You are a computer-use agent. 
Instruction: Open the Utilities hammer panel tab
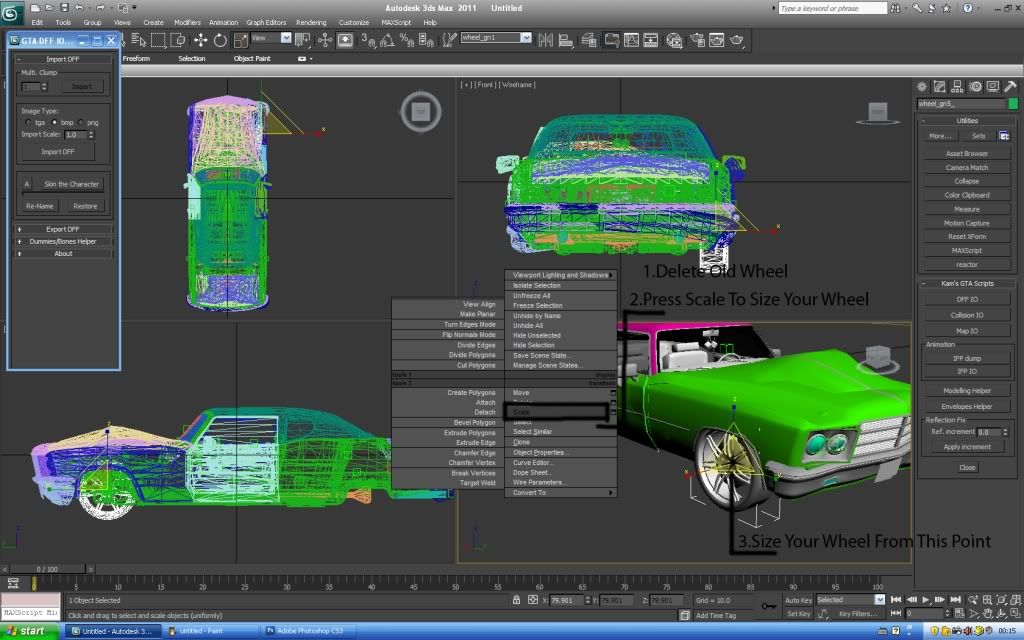(x=1010, y=86)
